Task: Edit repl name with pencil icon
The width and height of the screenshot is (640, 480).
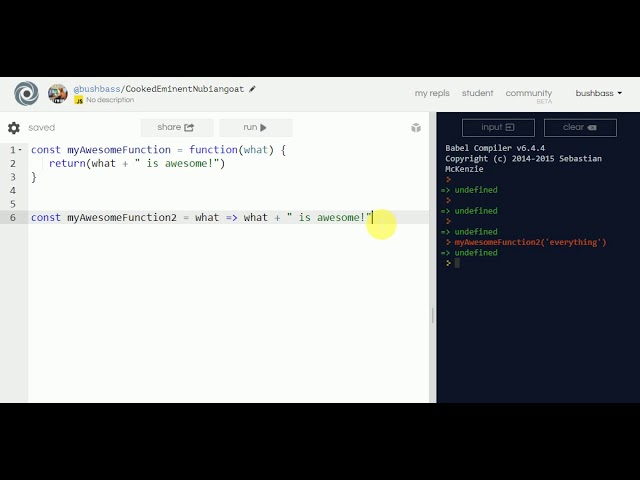Action: tap(252, 89)
